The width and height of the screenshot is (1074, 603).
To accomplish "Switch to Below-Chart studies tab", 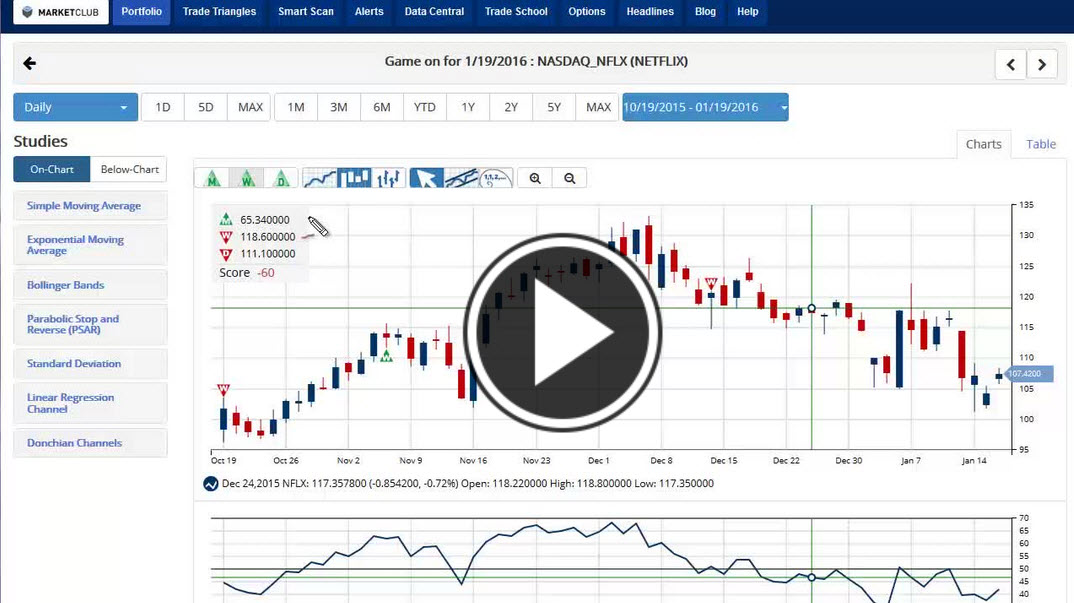I will point(129,169).
